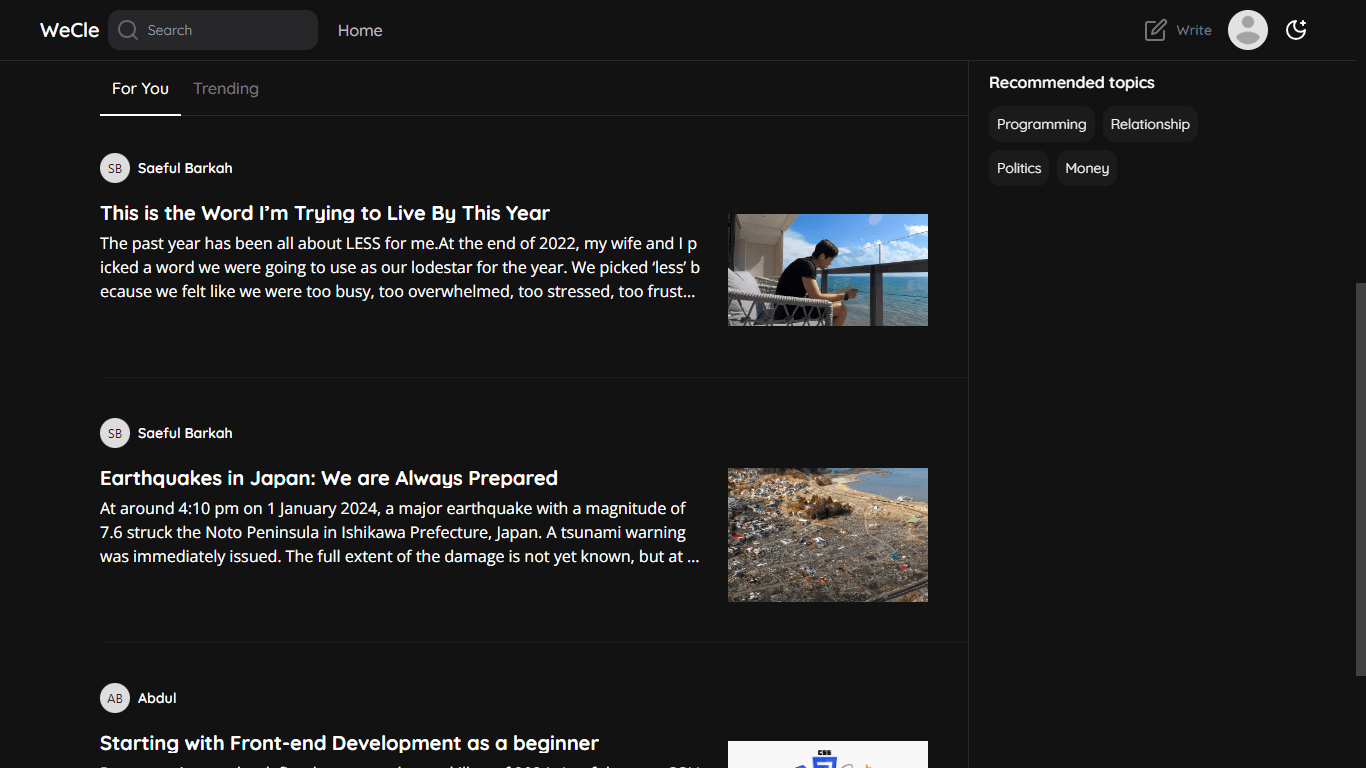1366x768 pixels.
Task: Select the For You tab
Action: pos(140,88)
